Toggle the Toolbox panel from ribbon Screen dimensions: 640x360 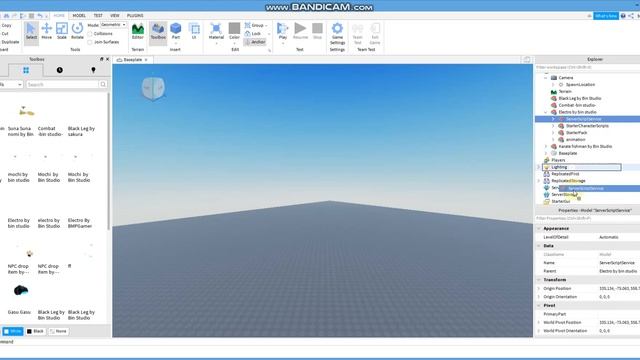click(158, 31)
